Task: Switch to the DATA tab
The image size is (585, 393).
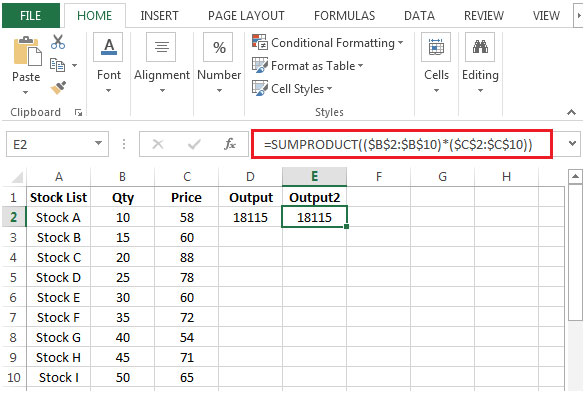Action: click(x=419, y=16)
